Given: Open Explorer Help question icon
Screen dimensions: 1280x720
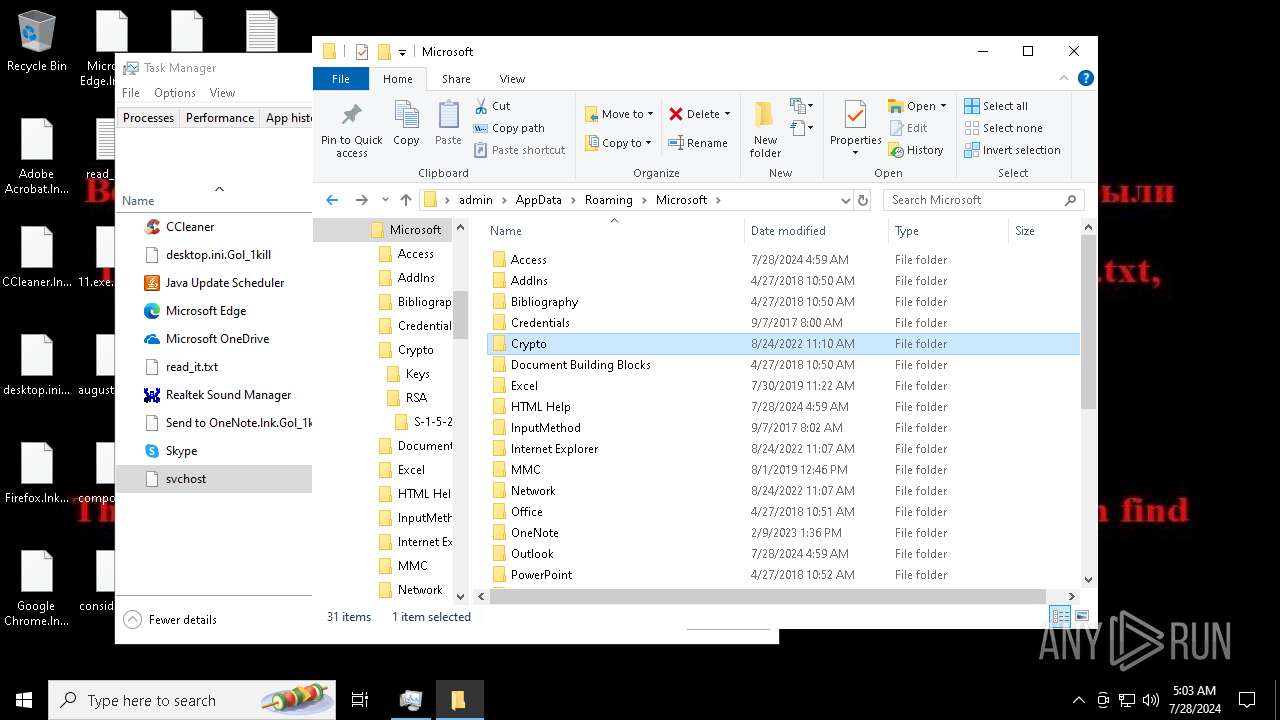Looking at the screenshot, I should pyautogui.click(x=1085, y=78).
